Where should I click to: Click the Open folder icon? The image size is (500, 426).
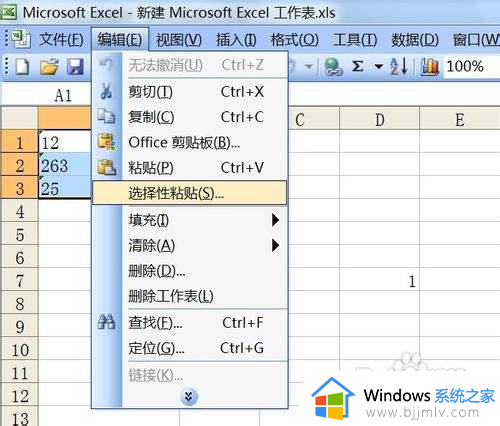point(49,66)
